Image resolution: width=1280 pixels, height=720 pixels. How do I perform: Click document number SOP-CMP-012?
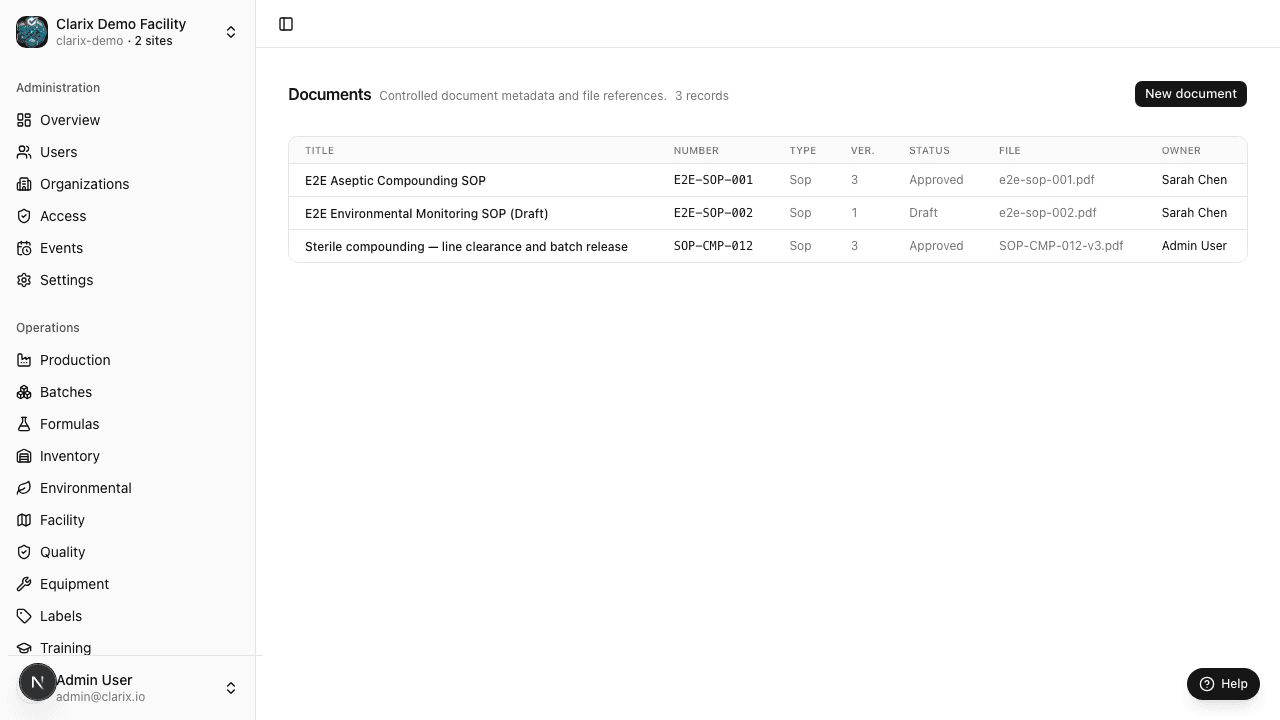[713, 246]
